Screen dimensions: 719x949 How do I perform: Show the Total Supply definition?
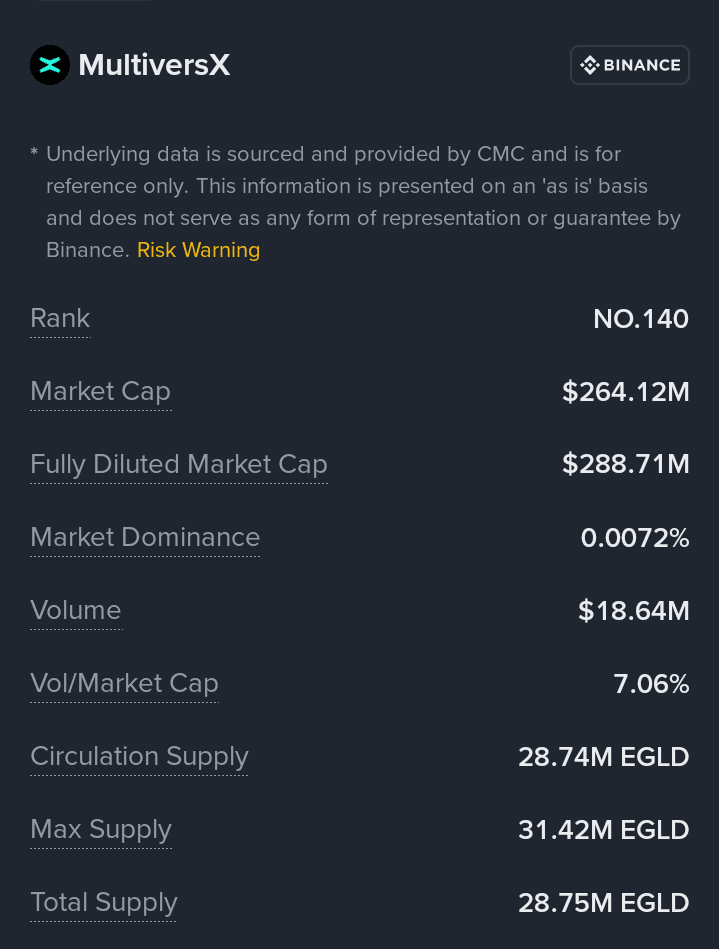103,903
